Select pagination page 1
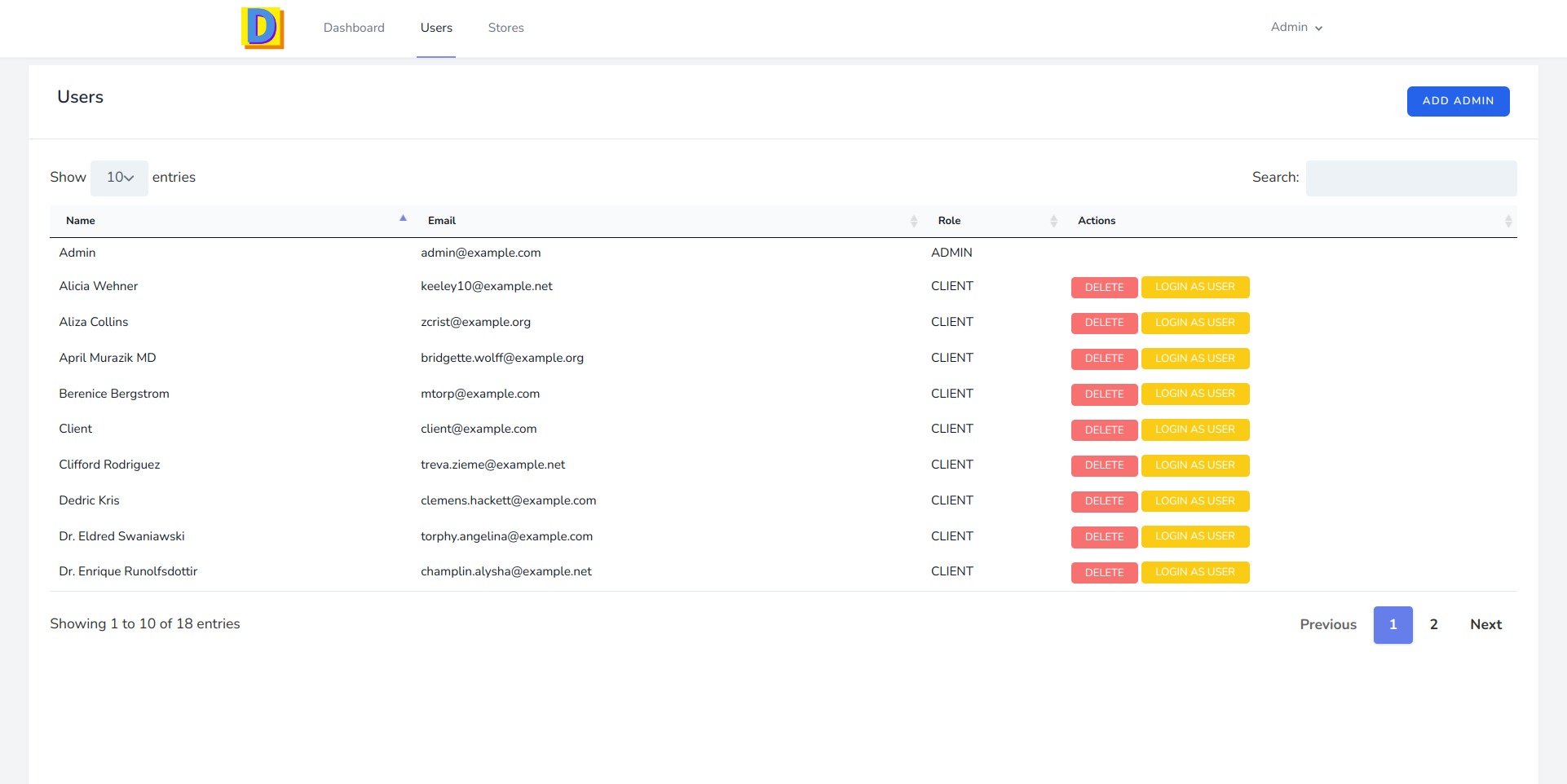This screenshot has width=1567, height=784. [1393, 624]
